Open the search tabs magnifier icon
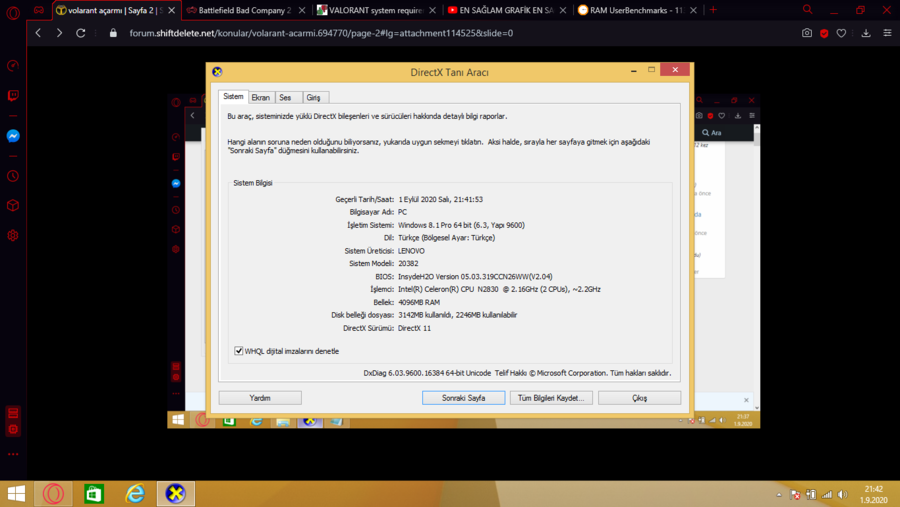The image size is (900, 507). (x=808, y=10)
